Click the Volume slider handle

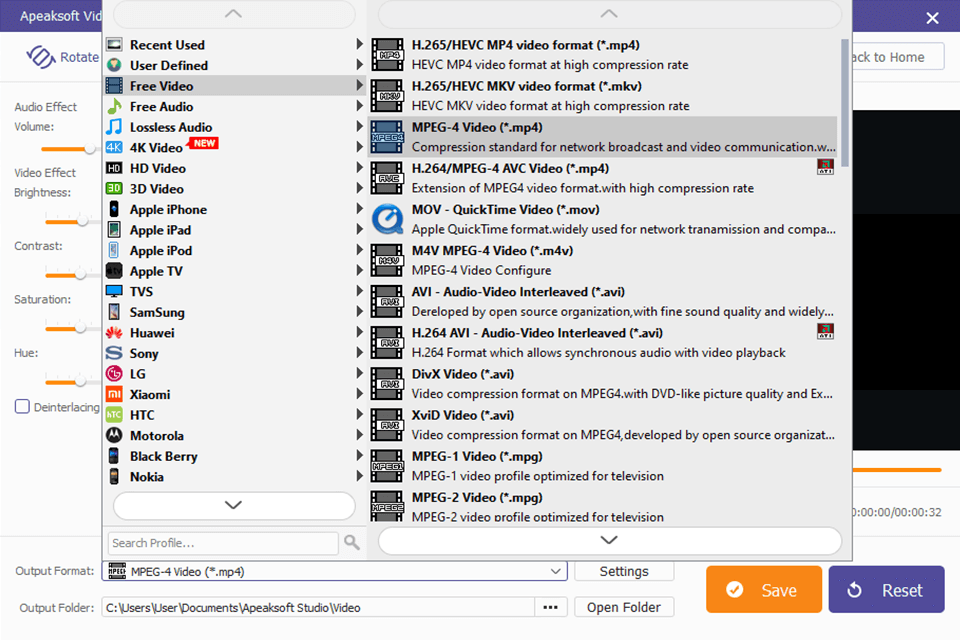(x=90, y=149)
